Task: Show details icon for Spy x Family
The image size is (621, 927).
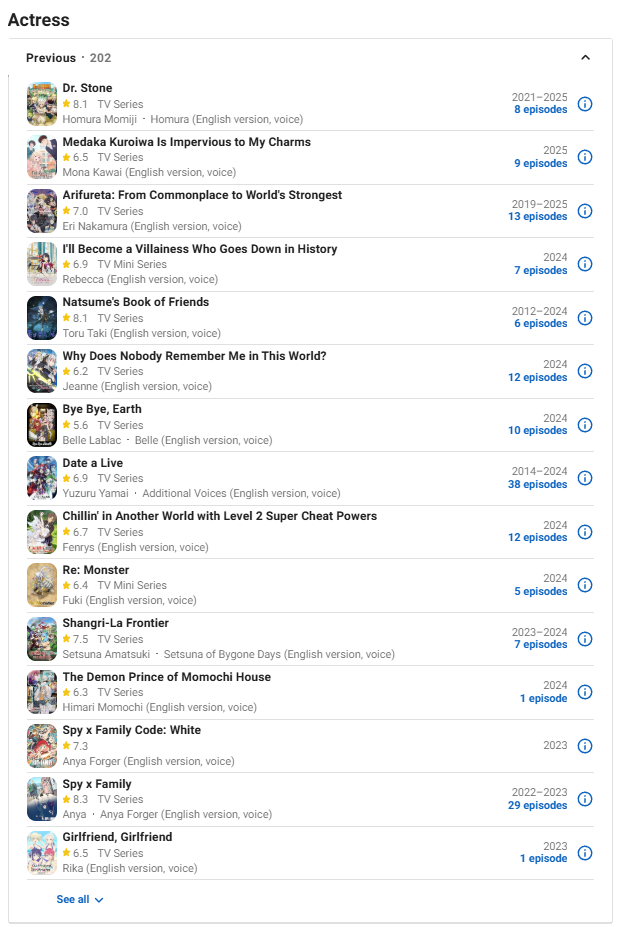Action: pos(584,799)
